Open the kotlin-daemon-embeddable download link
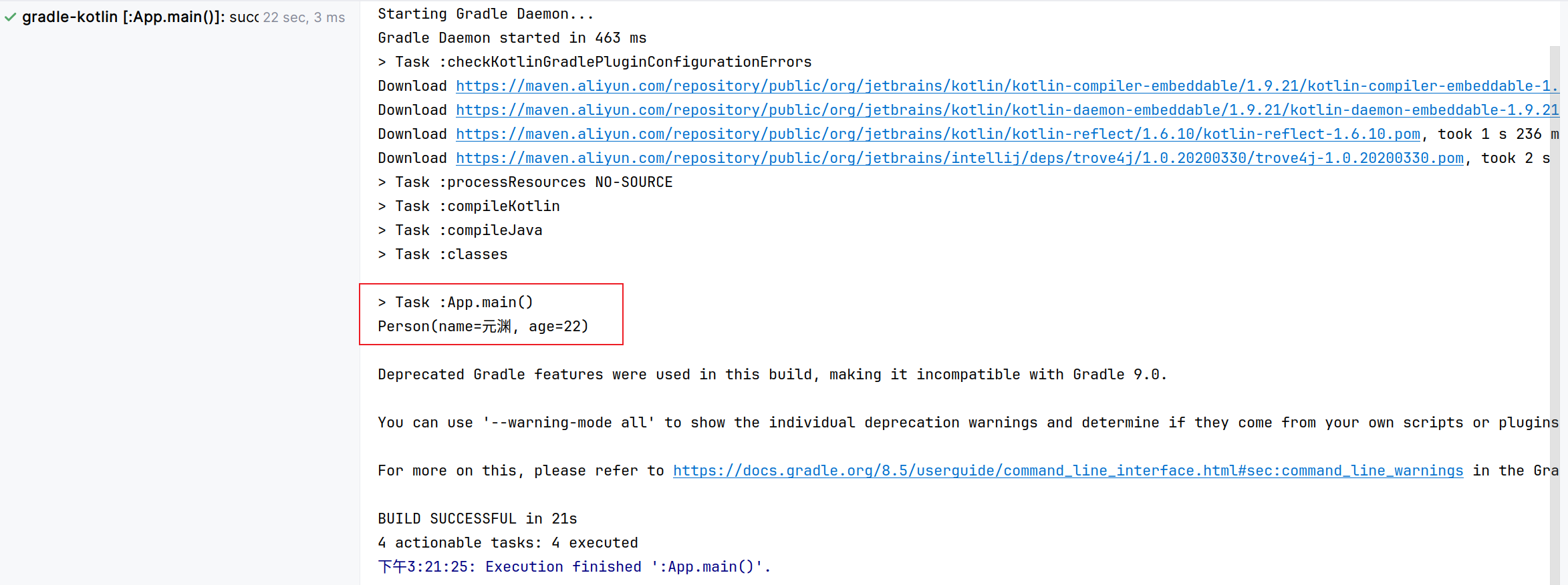The width and height of the screenshot is (1568, 585). 1007,110
